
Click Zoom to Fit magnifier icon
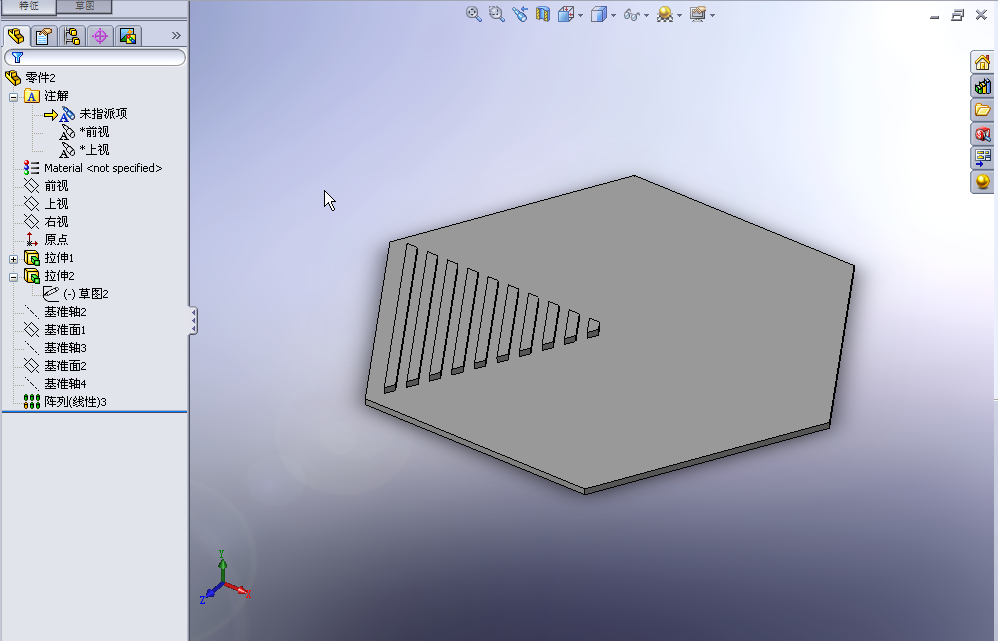474,14
